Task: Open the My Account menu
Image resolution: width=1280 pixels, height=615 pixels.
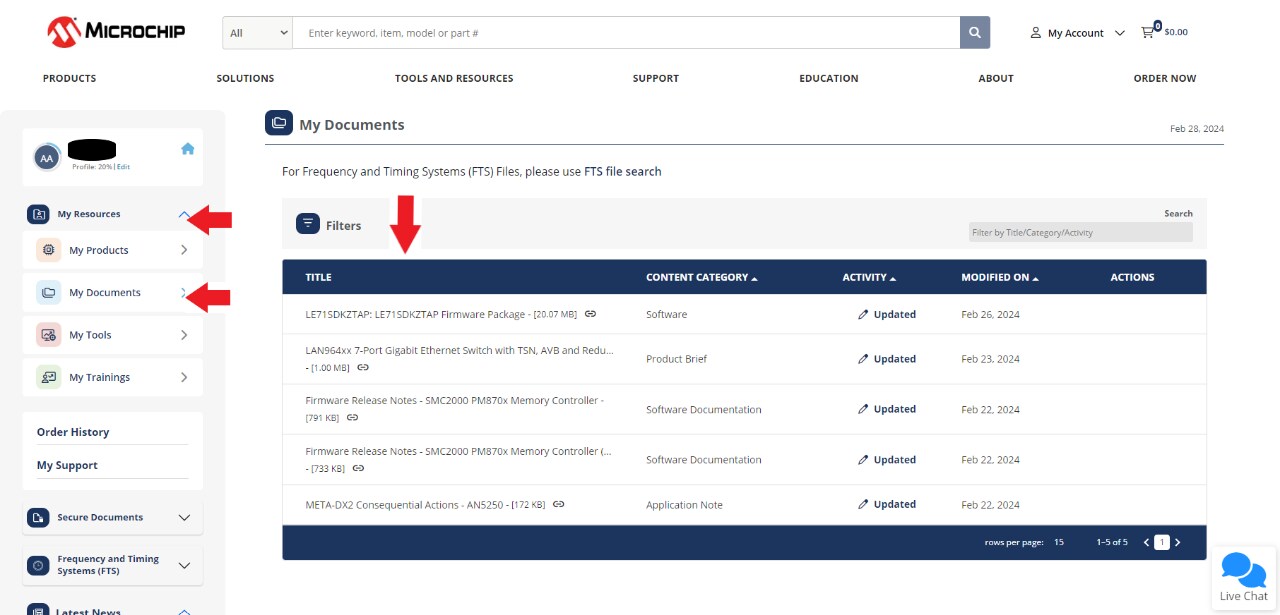Action: pos(1075,32)
